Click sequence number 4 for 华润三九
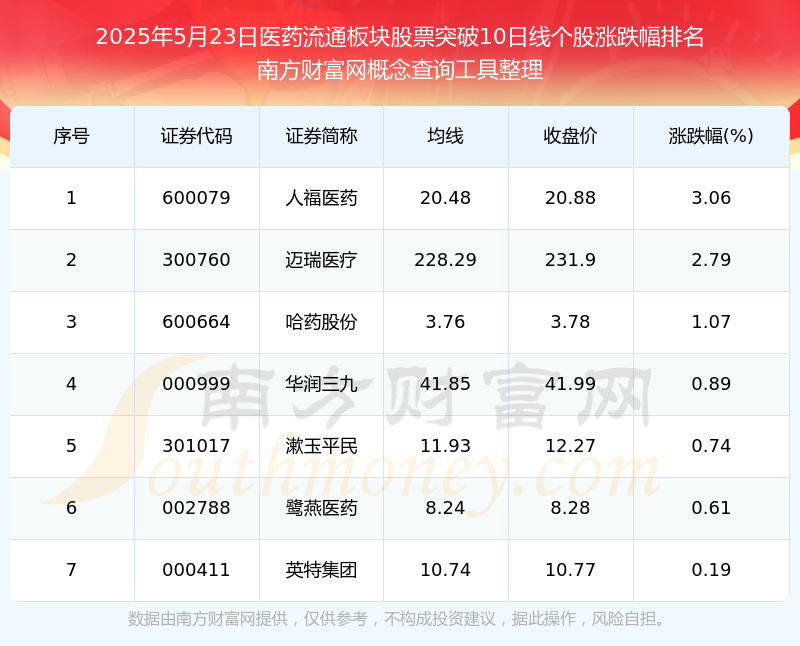This screenshot has height=646, width=800. [71, 384]
